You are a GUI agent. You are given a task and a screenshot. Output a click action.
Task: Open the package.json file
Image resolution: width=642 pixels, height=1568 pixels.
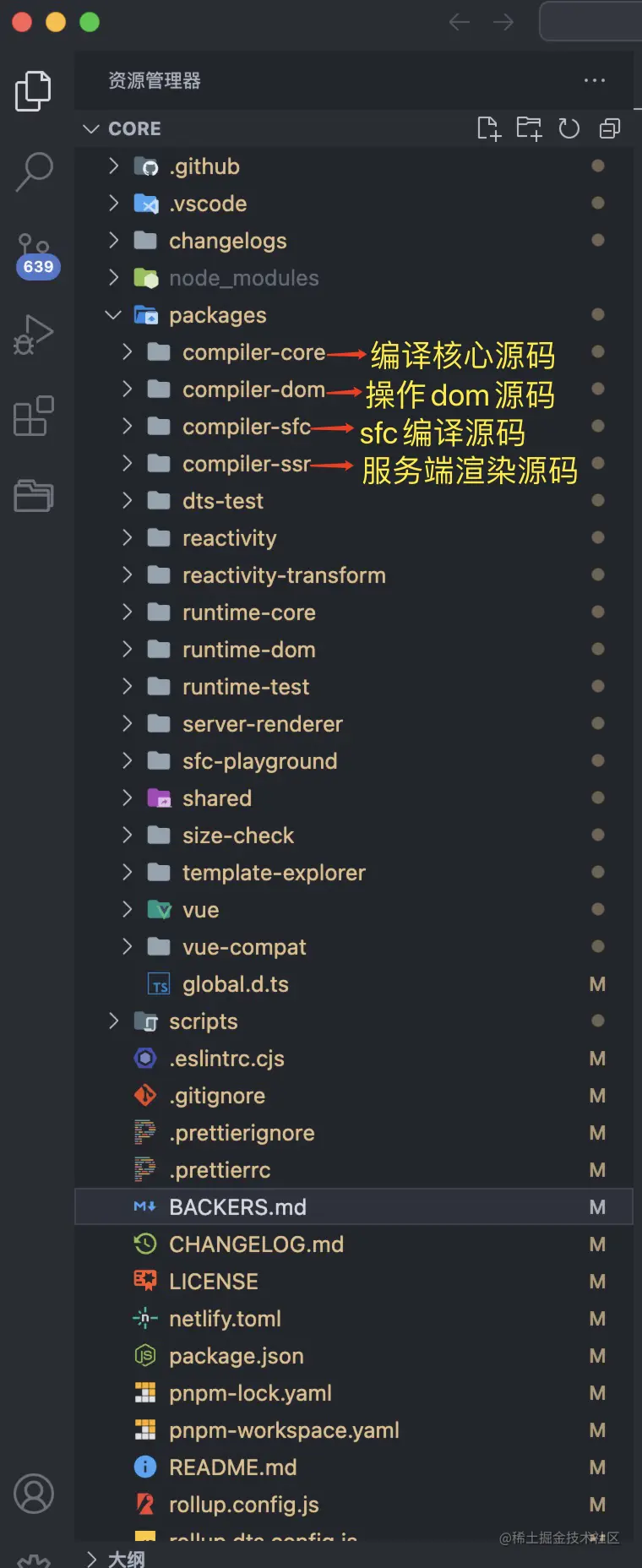[236, 1356]
